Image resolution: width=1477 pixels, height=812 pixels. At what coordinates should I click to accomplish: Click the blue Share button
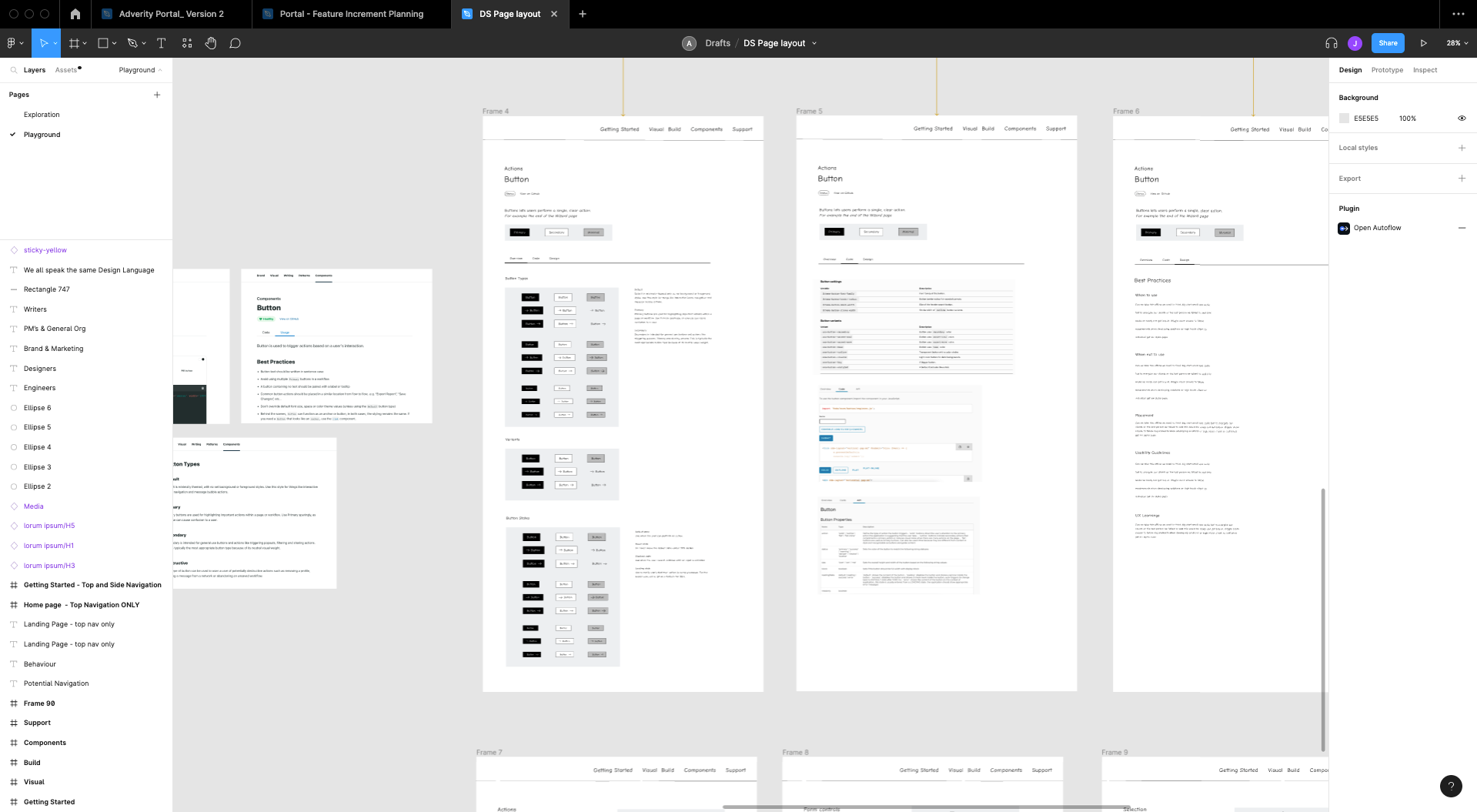[x=1388, y=43]
